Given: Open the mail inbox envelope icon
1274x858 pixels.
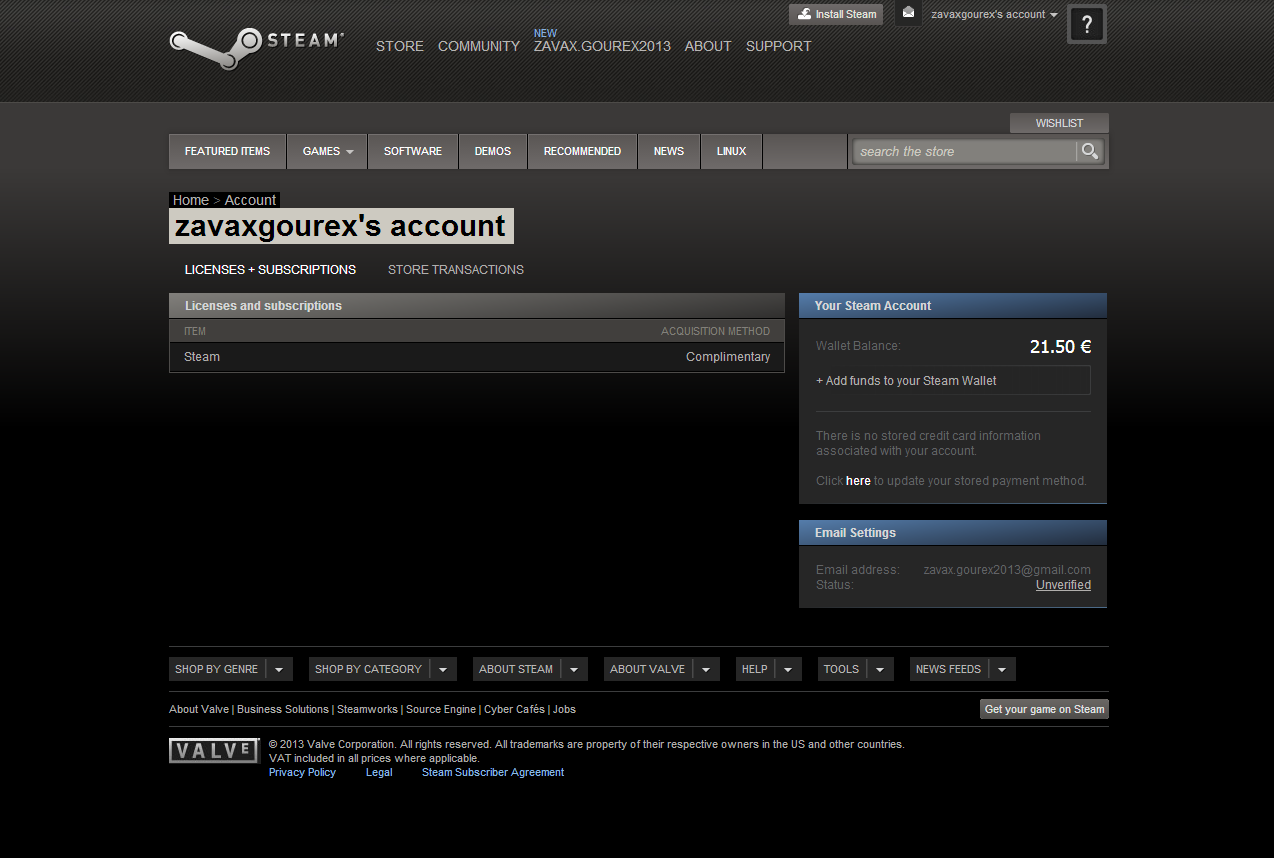Looking at the screenshot, I should pos(908,14).
